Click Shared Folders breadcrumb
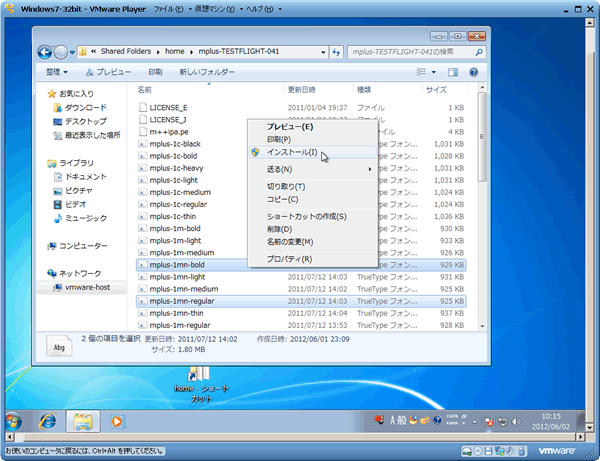600x461 pixels. pyautogui.click(x=126, y=51)
